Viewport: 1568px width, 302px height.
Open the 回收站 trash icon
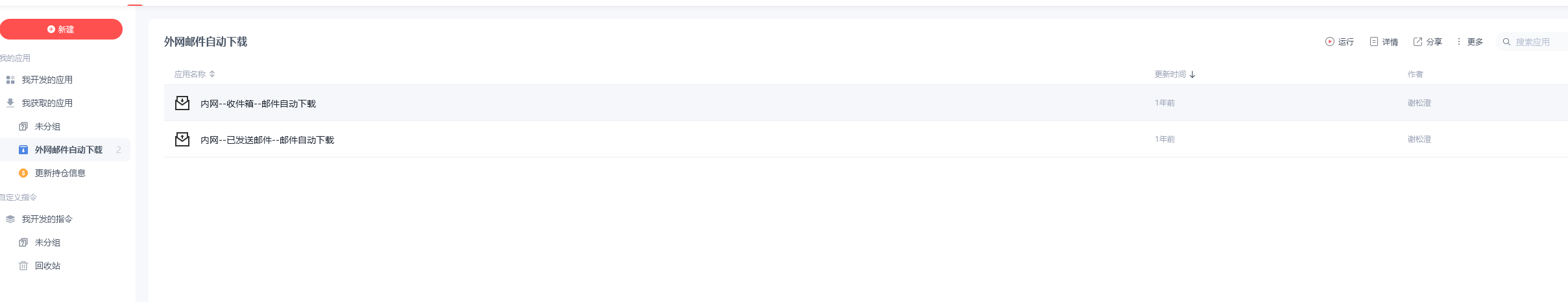point(23,266)
